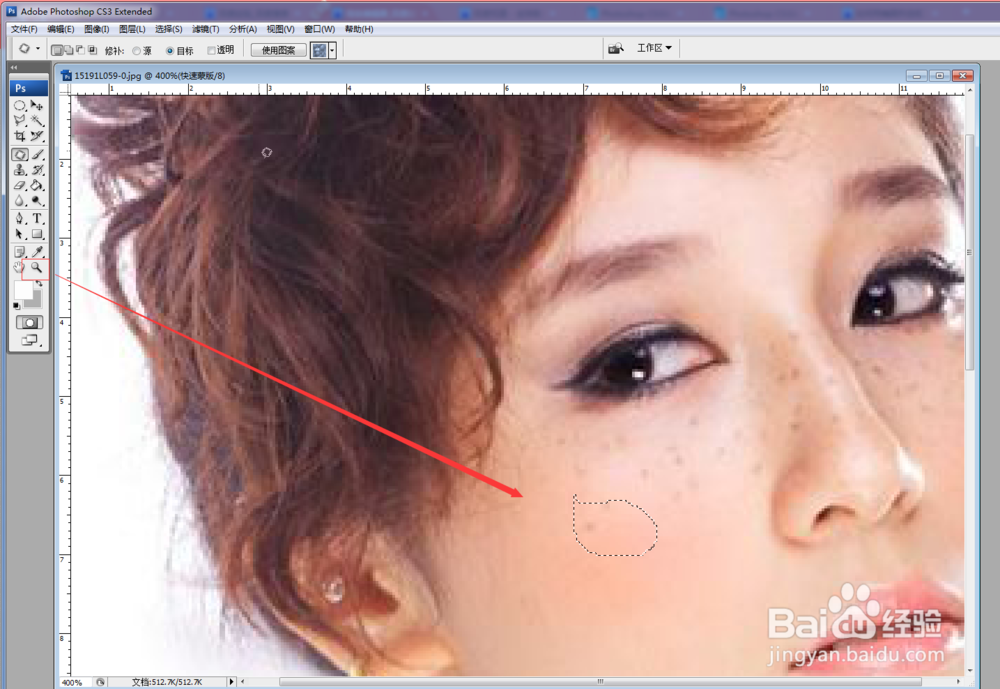Select the Crop tool

pos(18,137)
